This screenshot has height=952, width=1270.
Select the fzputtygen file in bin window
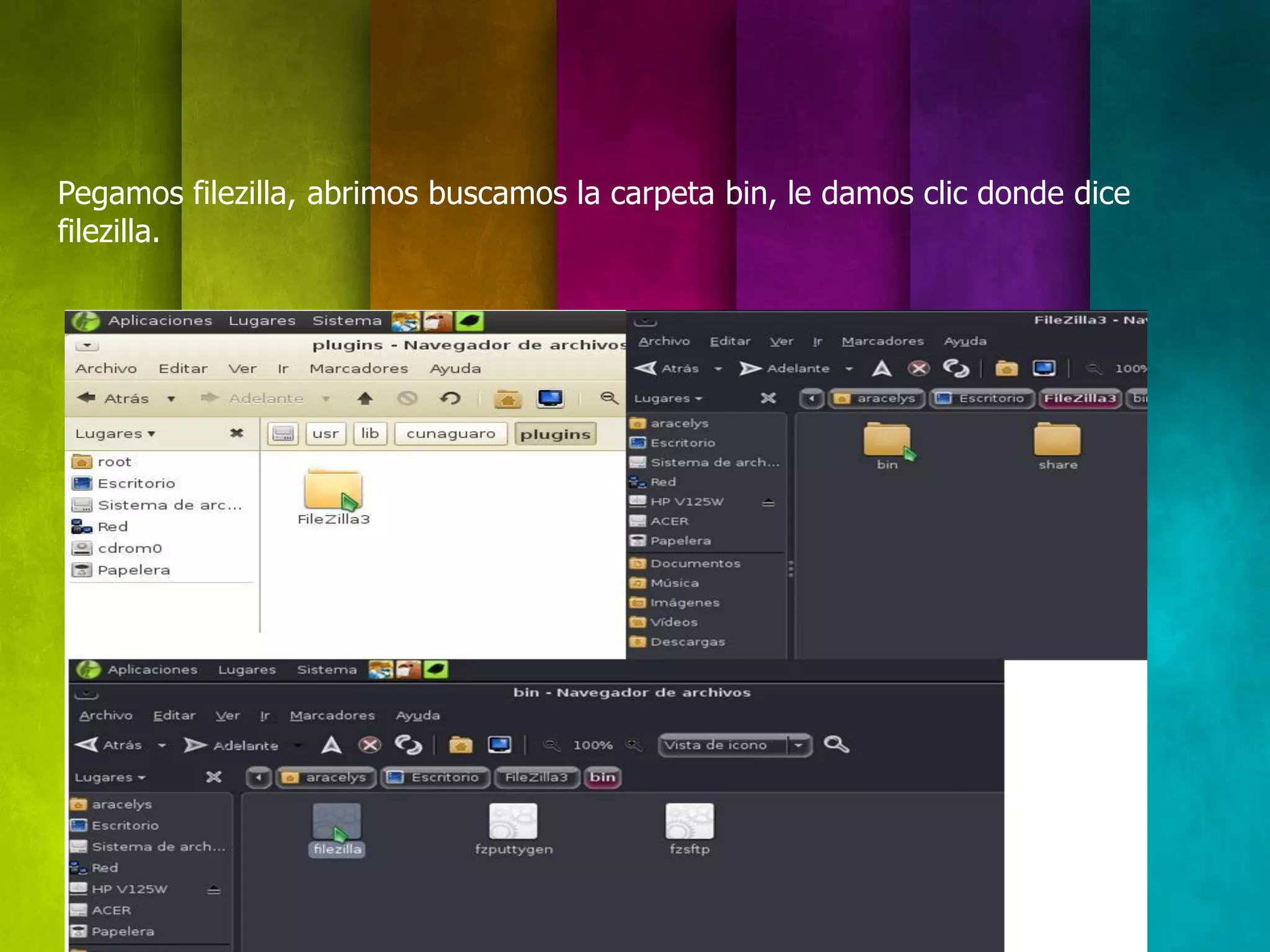click(513, 829)
